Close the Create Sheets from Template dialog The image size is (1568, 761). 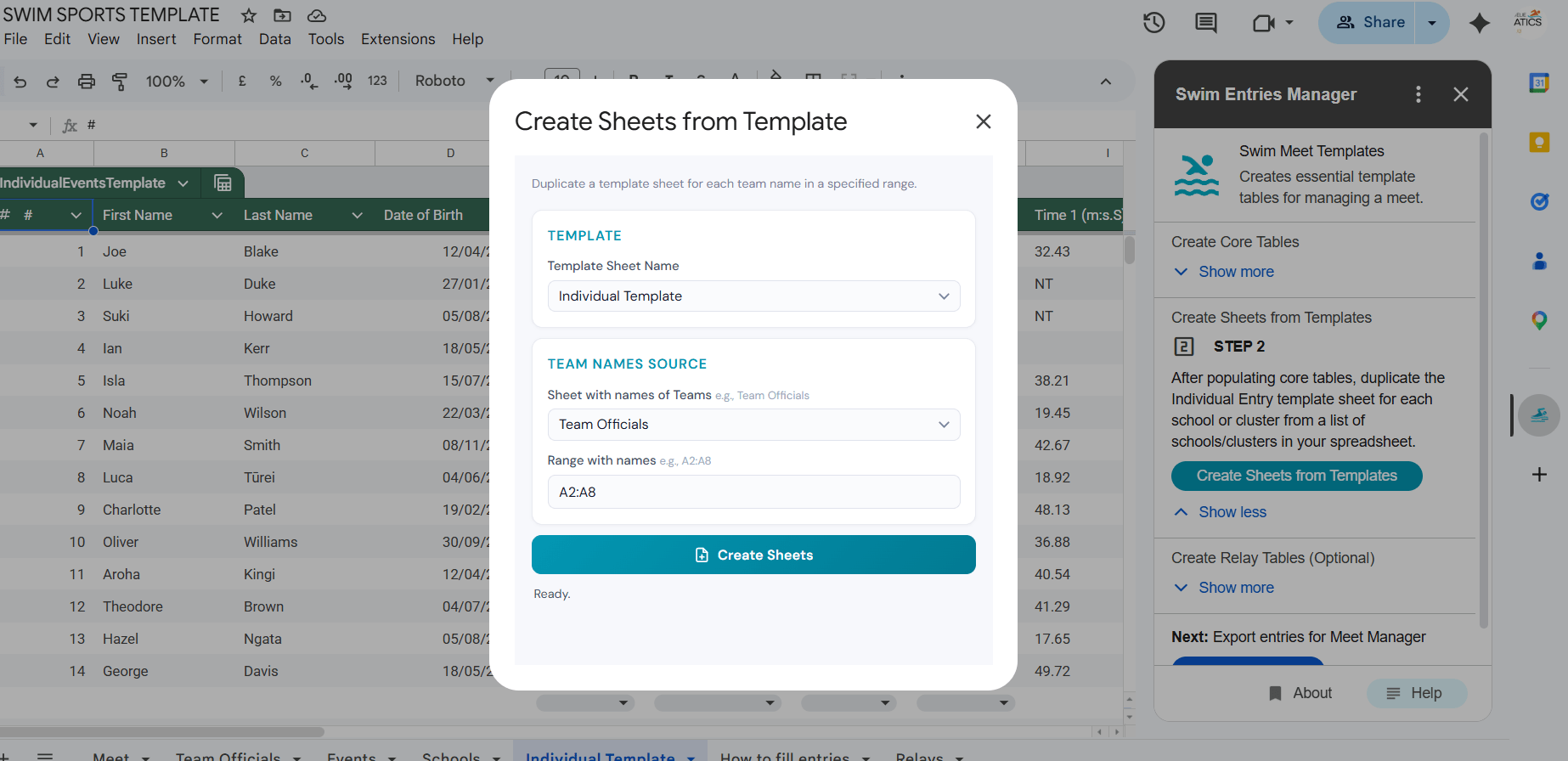983,121
